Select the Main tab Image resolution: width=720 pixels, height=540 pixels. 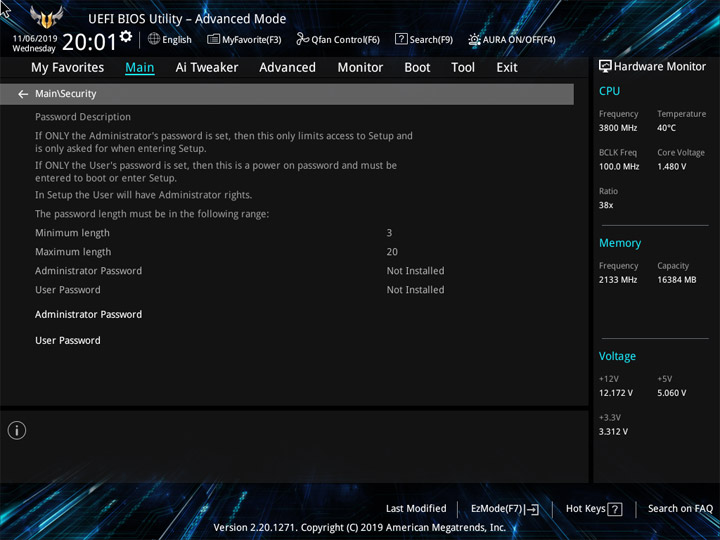coord(140,68)
